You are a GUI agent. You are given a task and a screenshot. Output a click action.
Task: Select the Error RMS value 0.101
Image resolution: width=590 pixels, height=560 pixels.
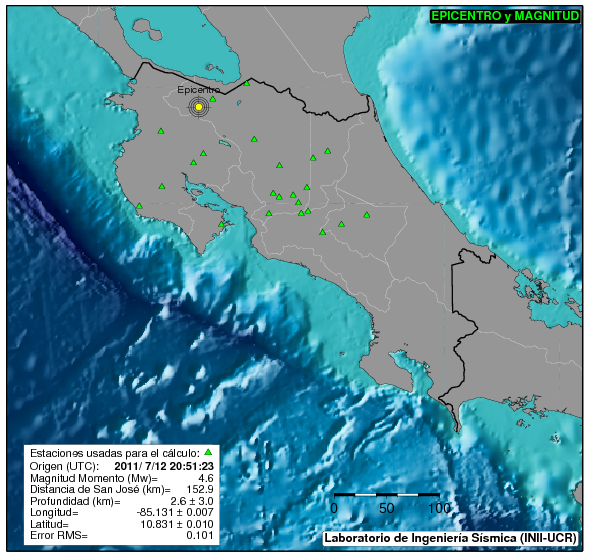click(x=200, y=536)
